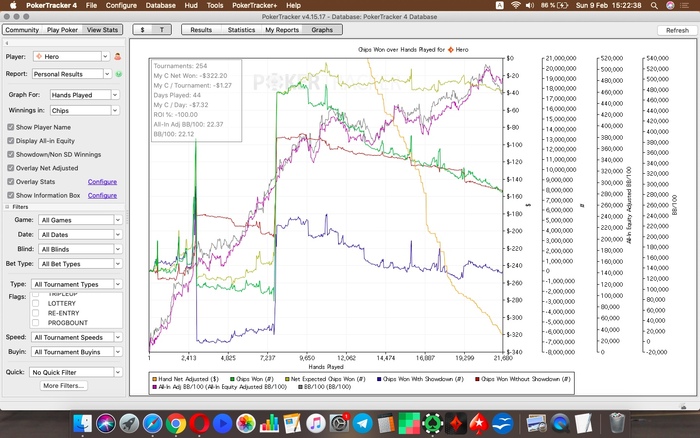
Task: Open System Preferences from the dock
Action: [339, 423]
